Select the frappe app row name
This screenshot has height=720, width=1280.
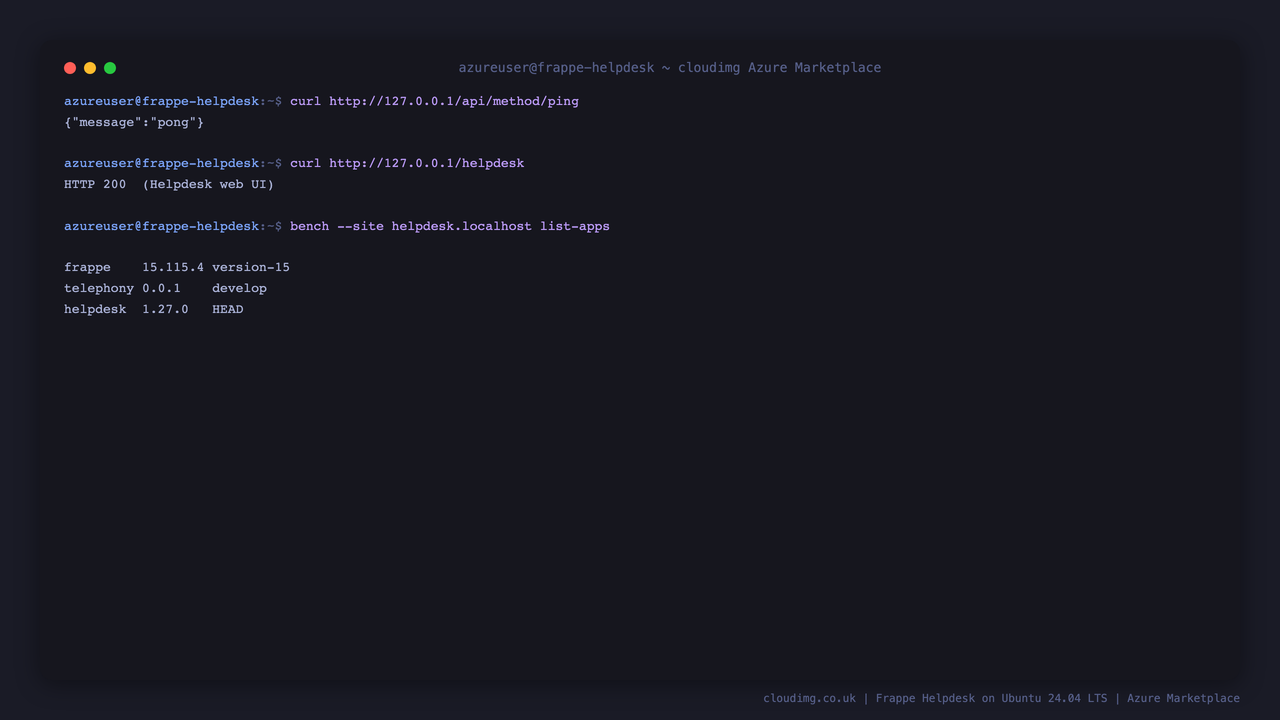[87, 267]
